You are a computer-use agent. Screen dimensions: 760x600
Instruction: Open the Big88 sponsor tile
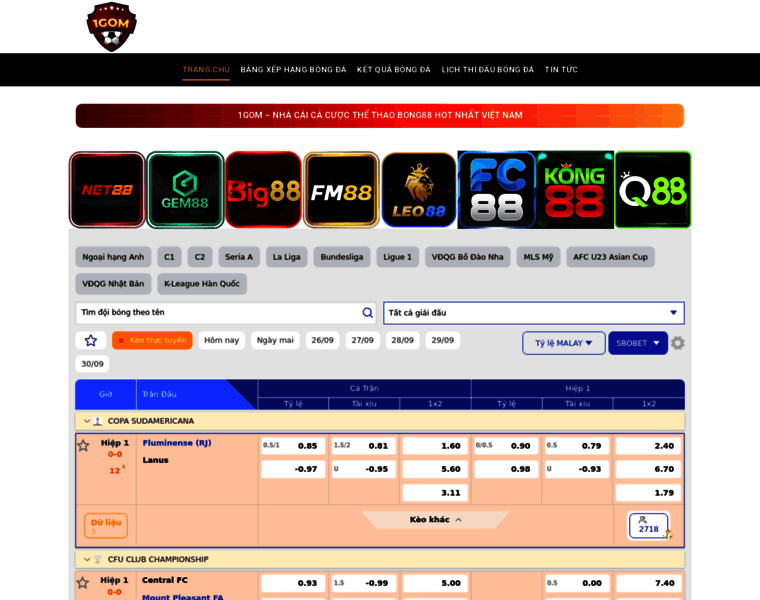(x=263, y=189)
